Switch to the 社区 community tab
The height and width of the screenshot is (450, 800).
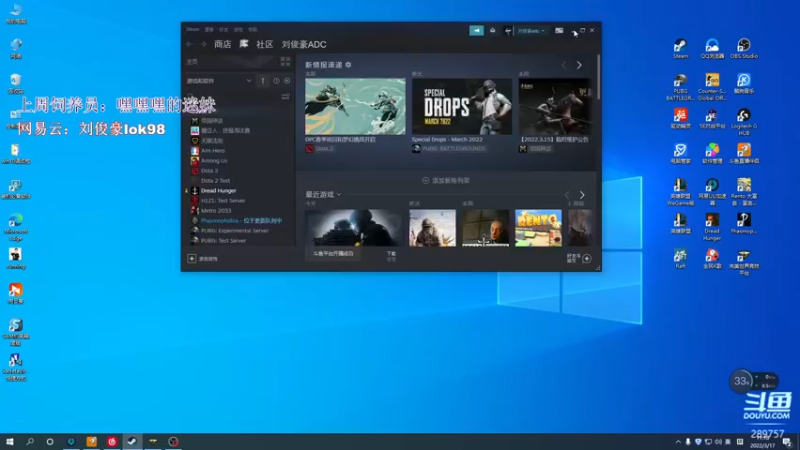click(265, 44)
